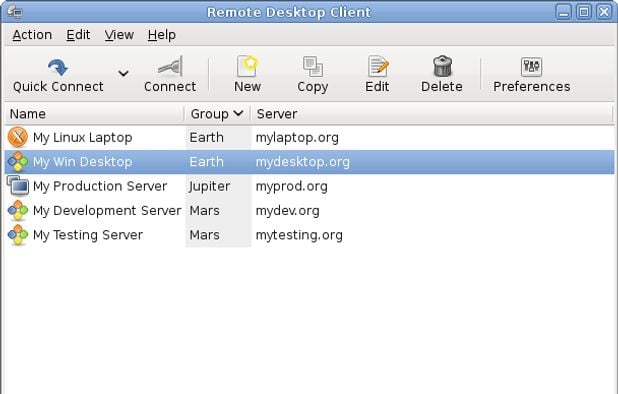Image resolution: width=618 pixels, height=394 pixels.
Task: Click the Quick Connect arrow icon
Action: point(58,67)
